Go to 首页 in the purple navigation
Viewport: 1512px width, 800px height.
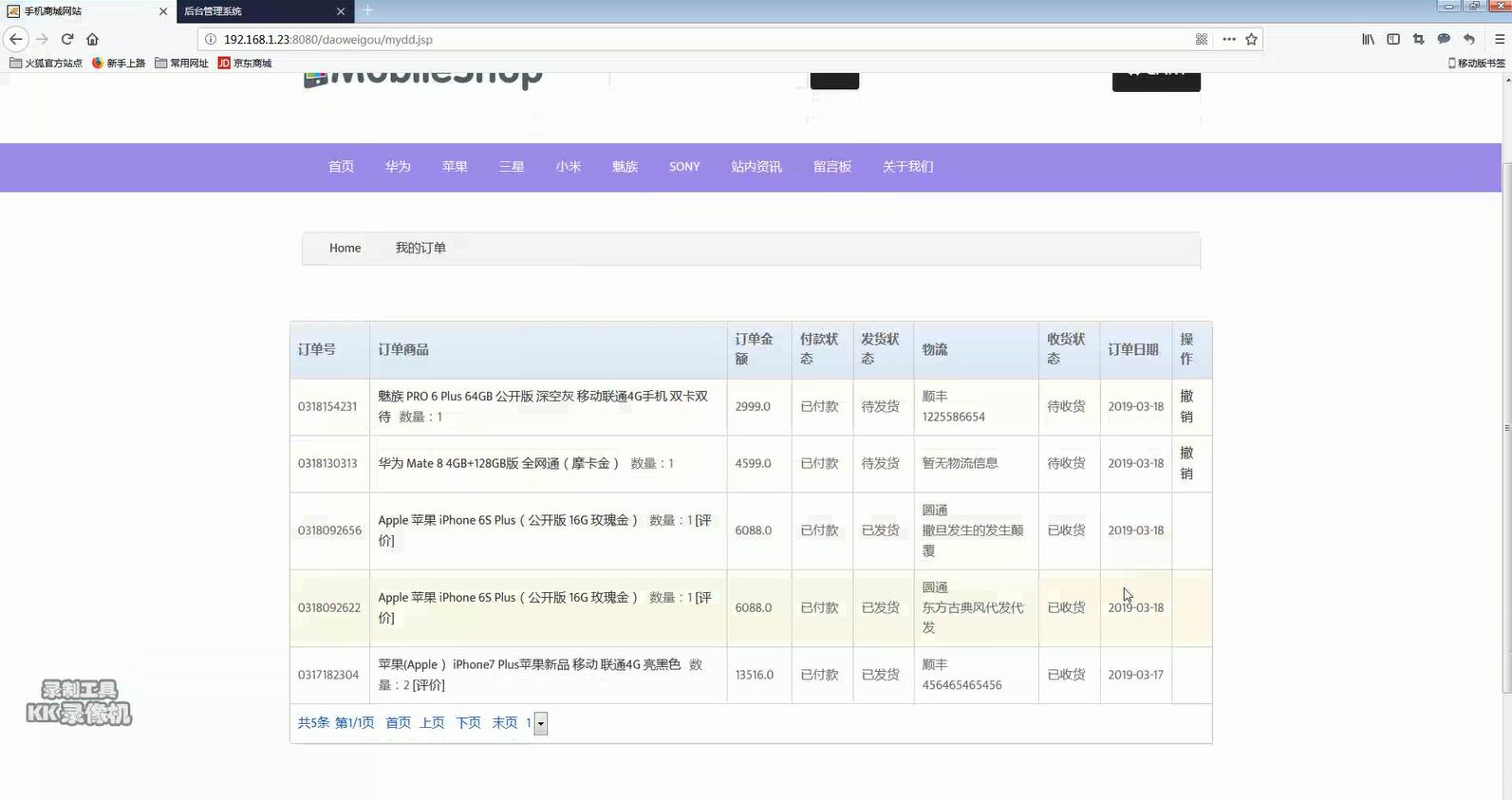pos(341,166)
